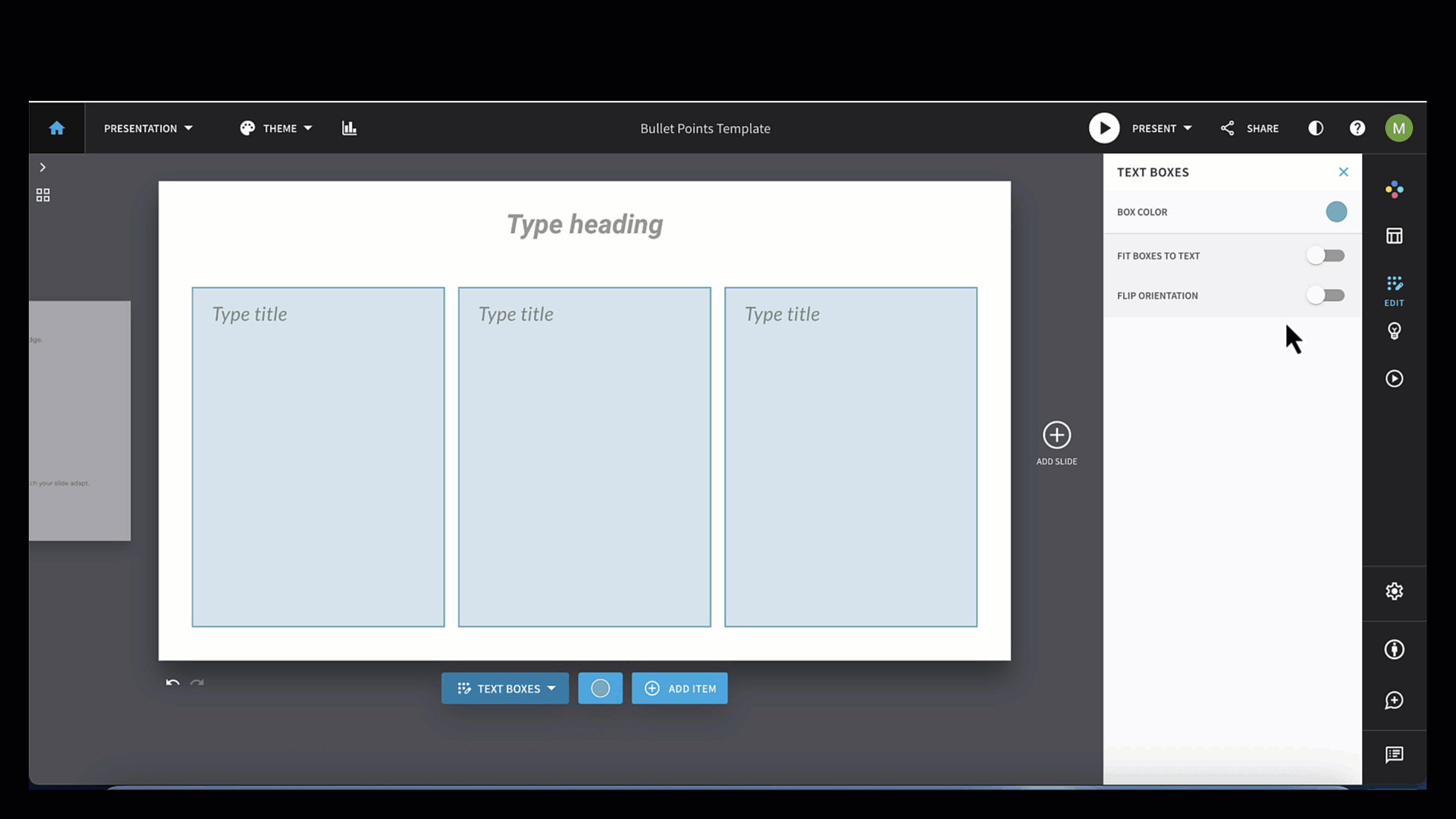Viewport: 1456px width, 819px height.
Task: Open the TEXT BOXES toolbar dropdown
Action: (505, 689)
